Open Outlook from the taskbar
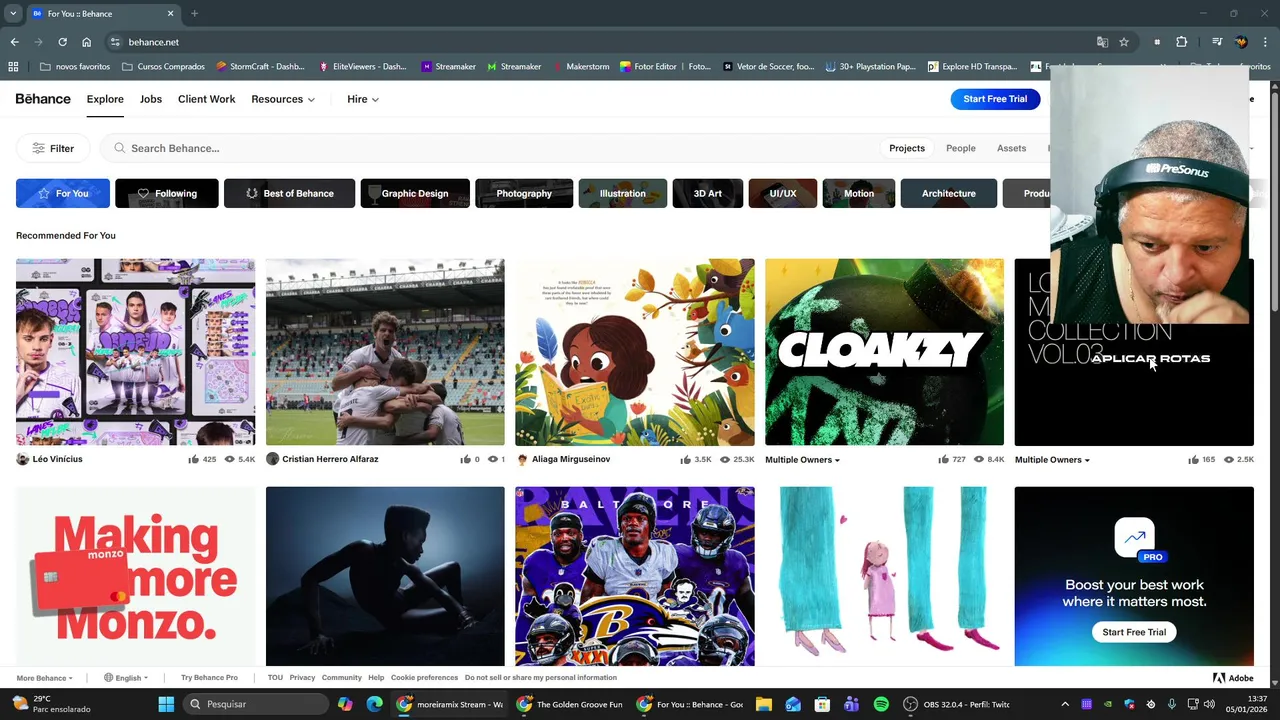1280x720 pixels. point(793,704)
